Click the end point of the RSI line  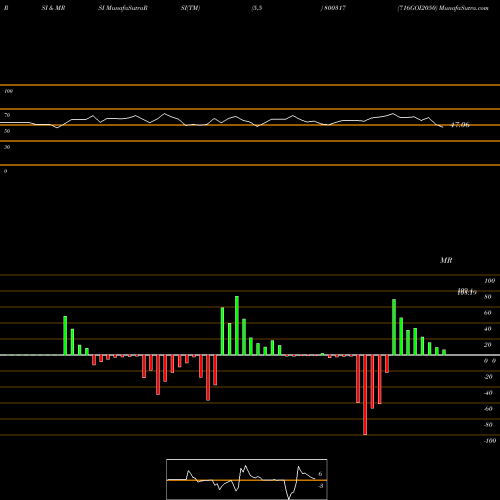click(x=443, y=127)
